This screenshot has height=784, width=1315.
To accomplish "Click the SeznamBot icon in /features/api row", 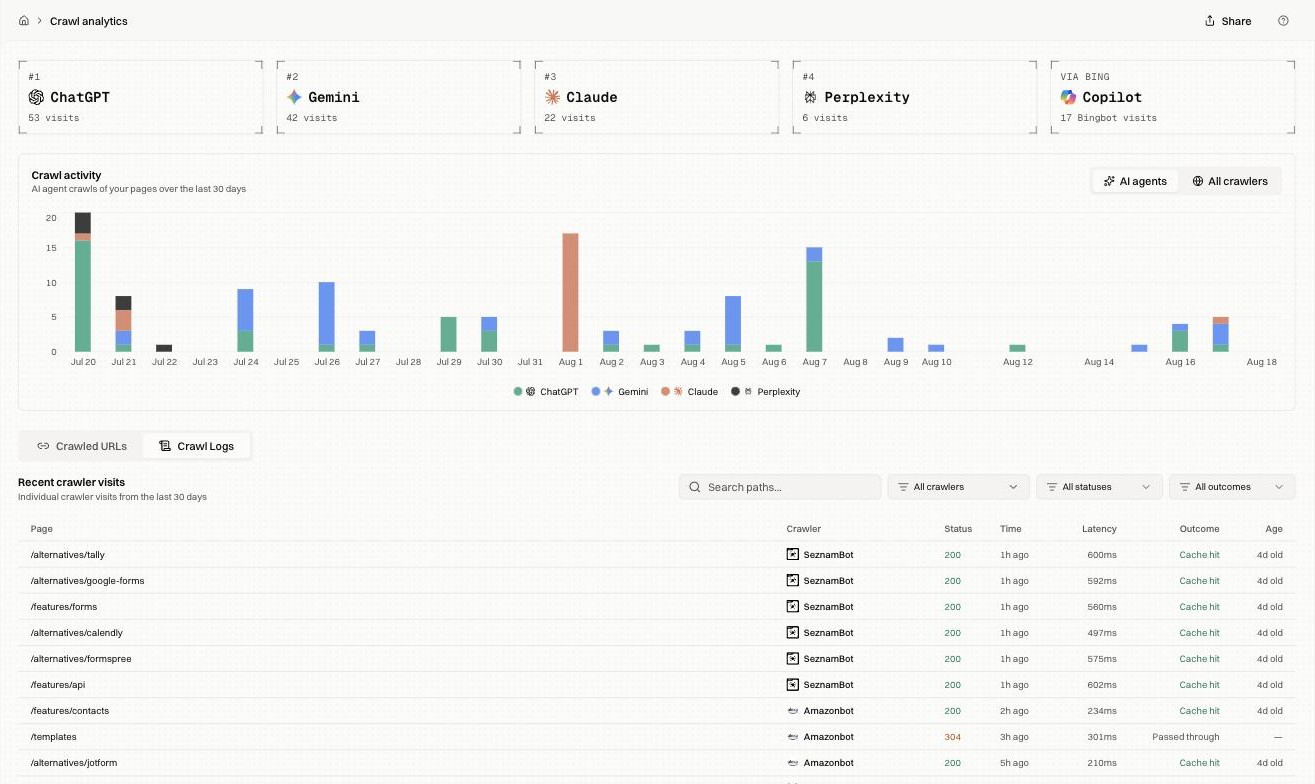I will (793, 684).
